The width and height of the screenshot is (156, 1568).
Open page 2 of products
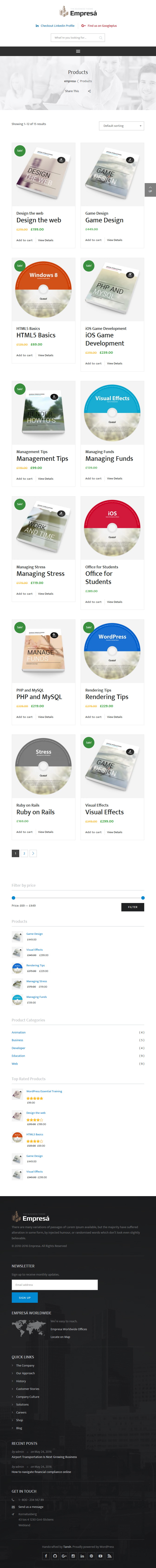pos(24,853)
